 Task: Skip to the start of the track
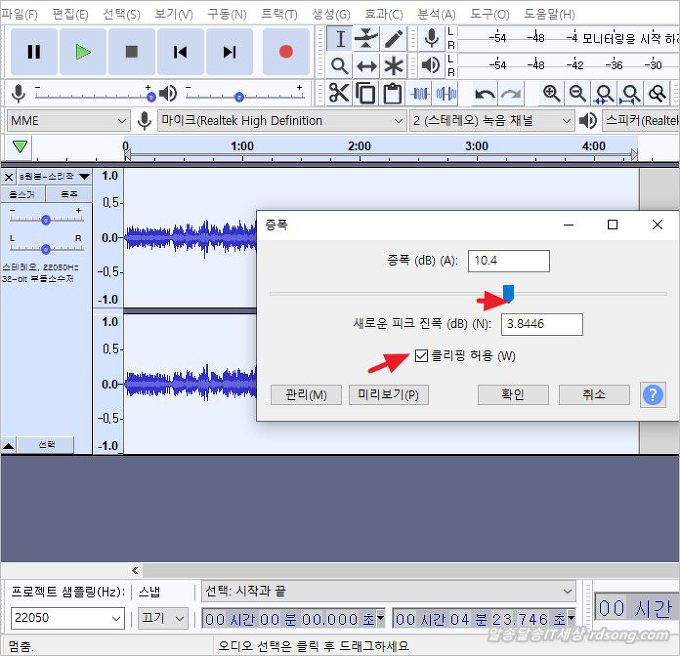pos(180,52)
